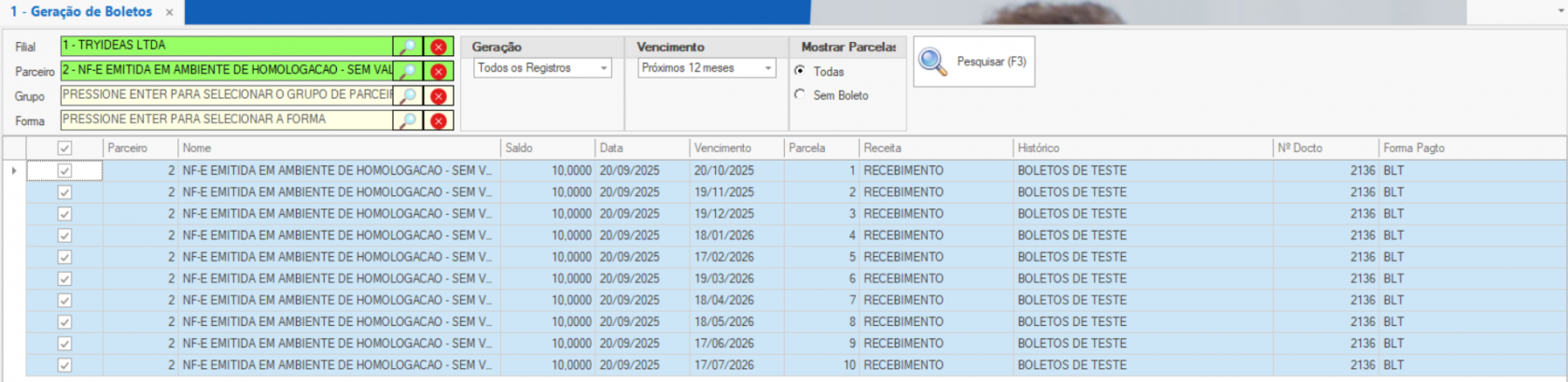The width and height of the screenshot is (1568, 382).
Task: Open the Geração dropdown Todos os Registros
Action: (542, 68)
